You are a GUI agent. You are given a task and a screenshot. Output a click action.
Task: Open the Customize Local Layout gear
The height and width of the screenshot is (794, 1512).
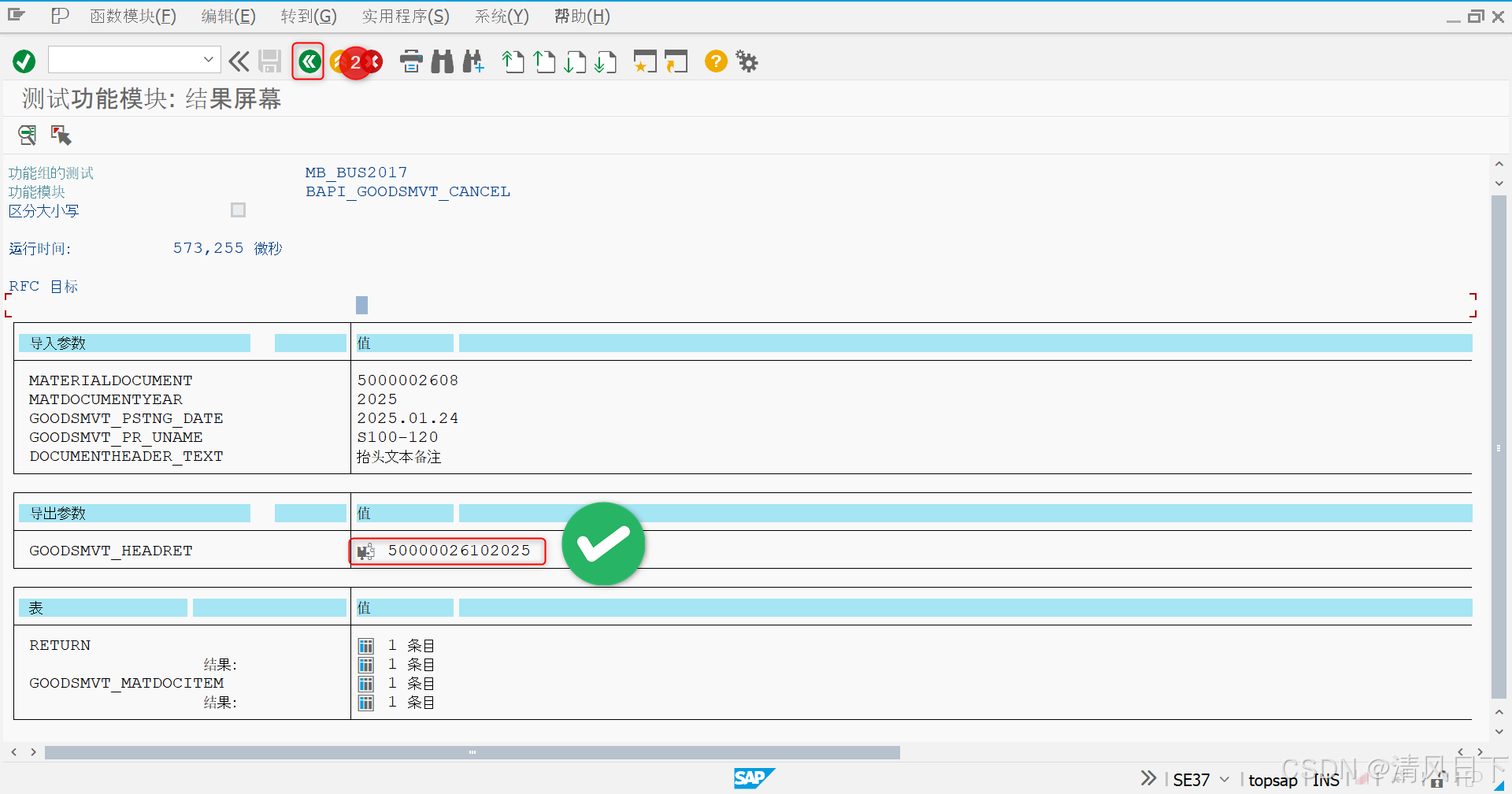[x=746, y=61]
